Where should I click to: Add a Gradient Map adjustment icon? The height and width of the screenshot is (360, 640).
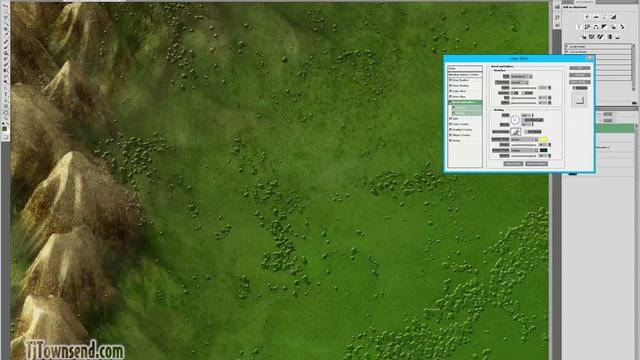point(610,37)
